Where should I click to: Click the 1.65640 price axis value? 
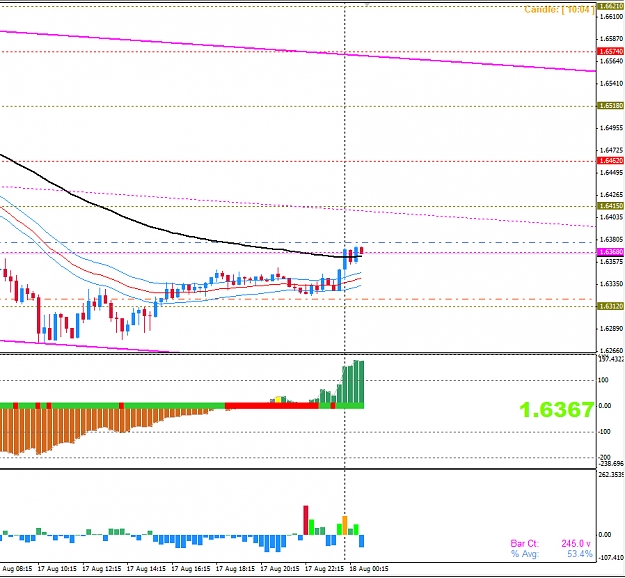tap(611, 61)
